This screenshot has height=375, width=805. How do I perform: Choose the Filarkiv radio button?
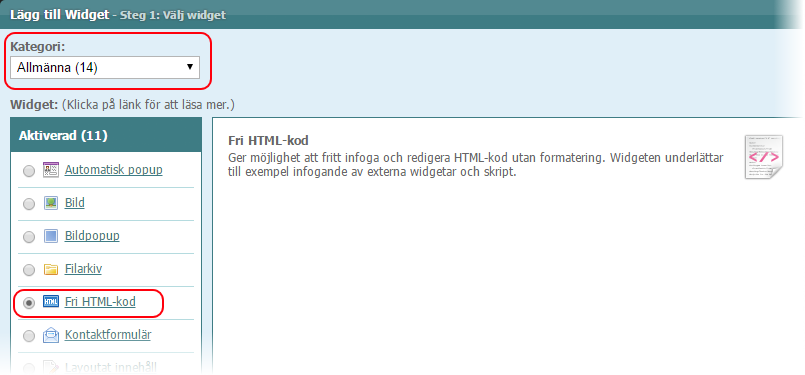click(x=29, y=270)
